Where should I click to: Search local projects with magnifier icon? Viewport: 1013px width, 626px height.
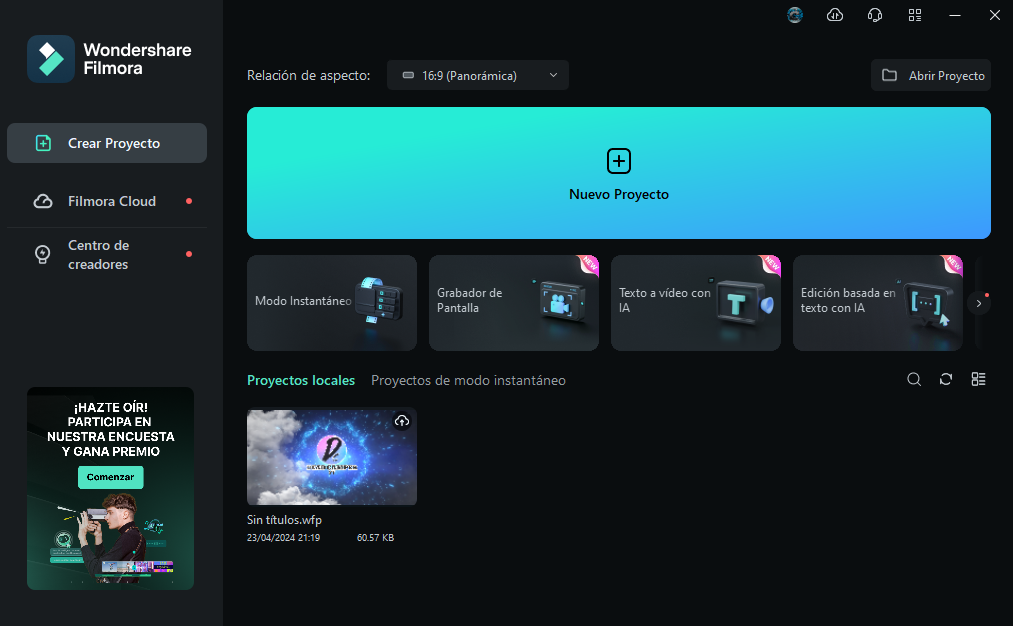(914, 379)
